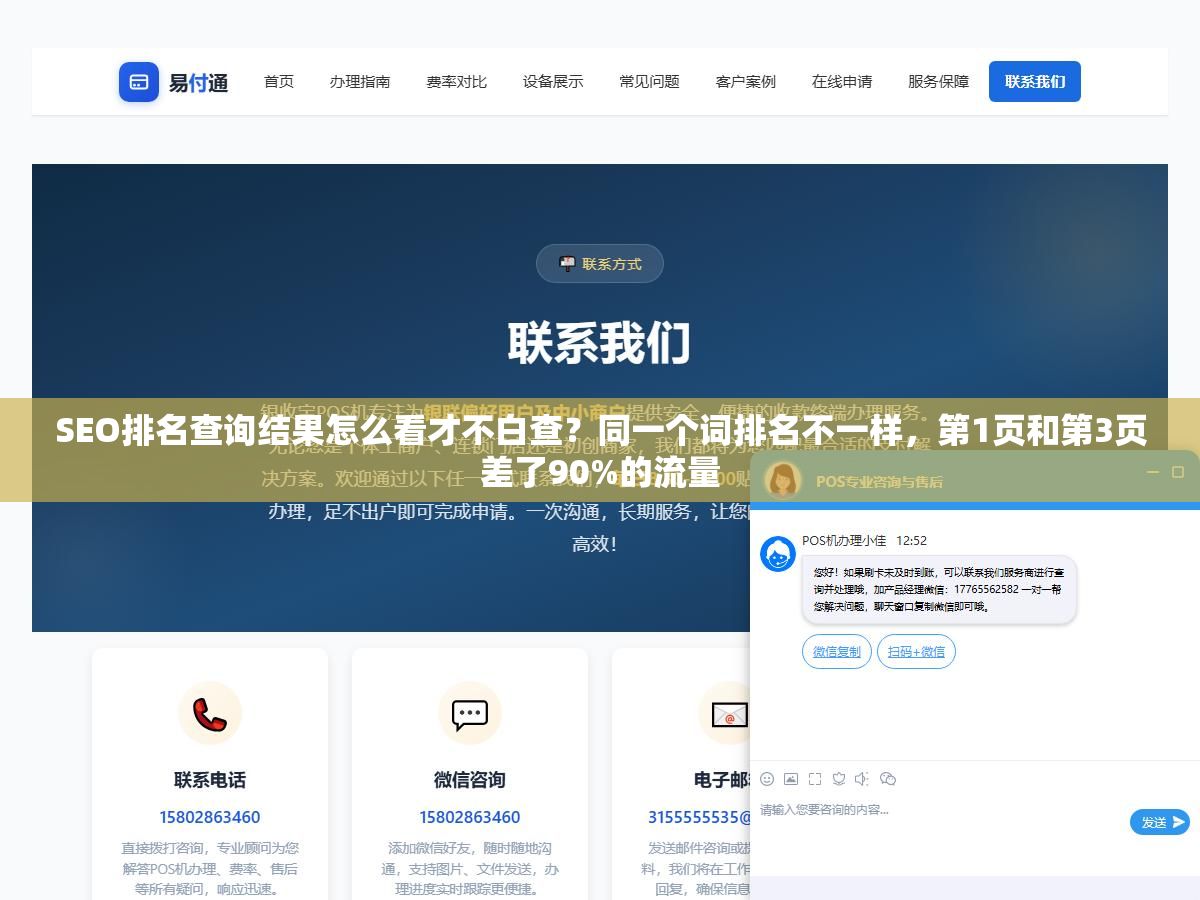Click the POS机办理小佳 headset avatar
The width and height of the screenshot is (1200, 900).
[778, 554]
